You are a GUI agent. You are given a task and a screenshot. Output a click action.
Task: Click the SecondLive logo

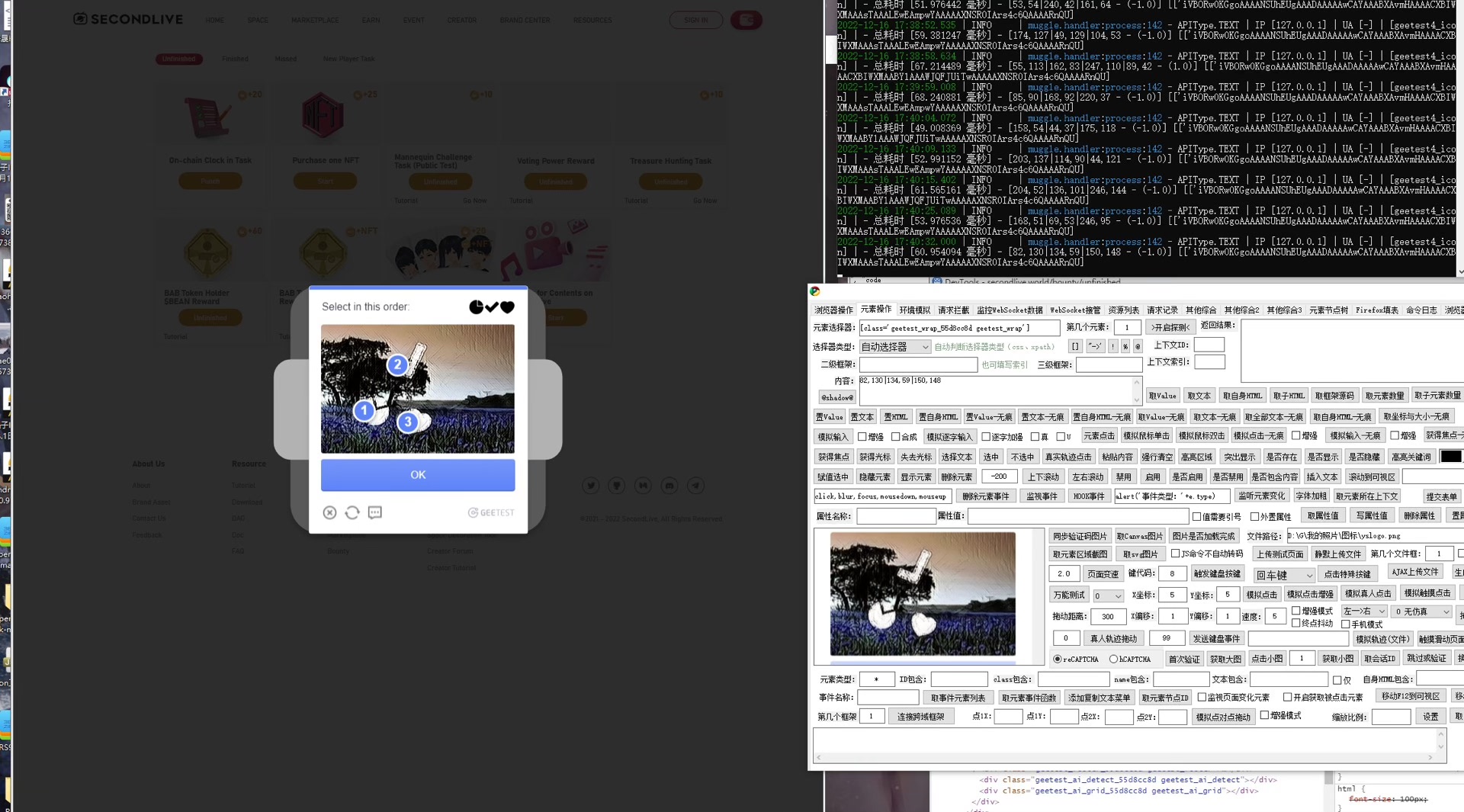(128, 19)
